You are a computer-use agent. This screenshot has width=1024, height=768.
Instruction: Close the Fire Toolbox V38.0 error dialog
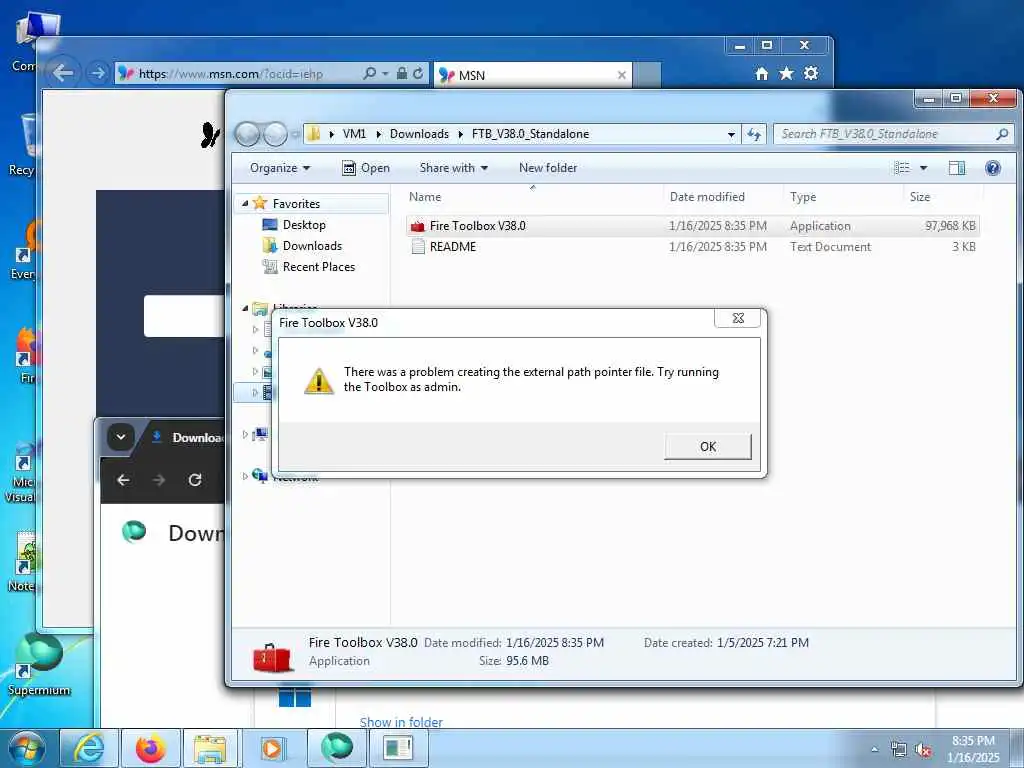[x=738, y=318]
